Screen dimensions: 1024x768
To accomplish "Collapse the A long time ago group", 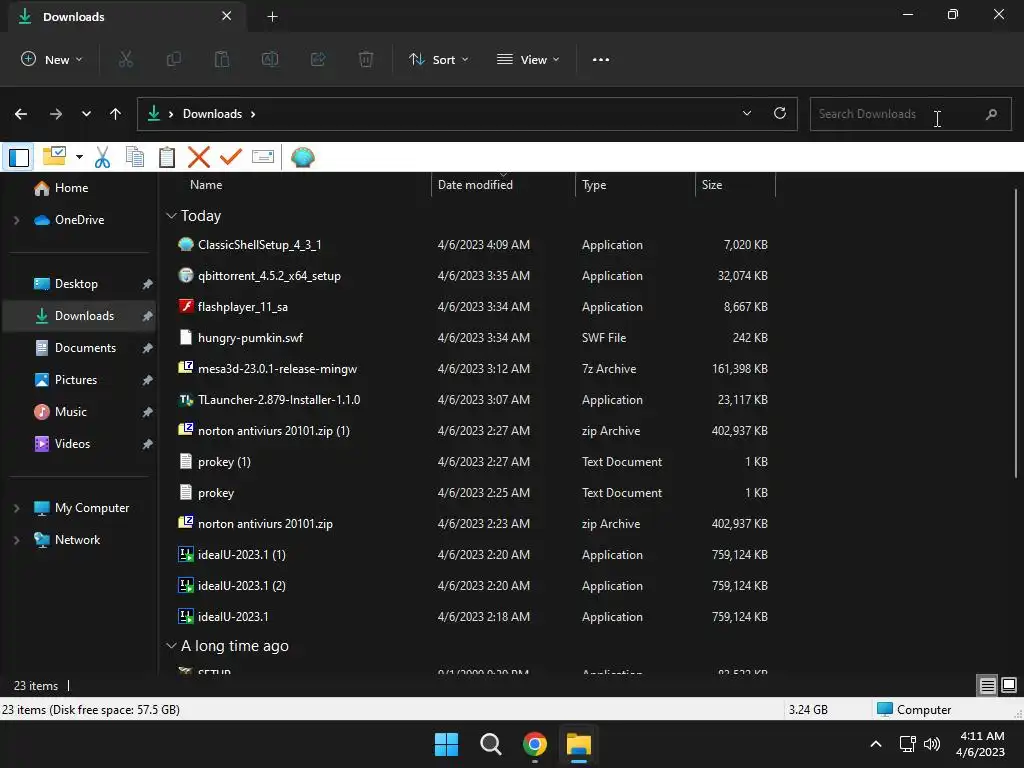I will 171,646.
